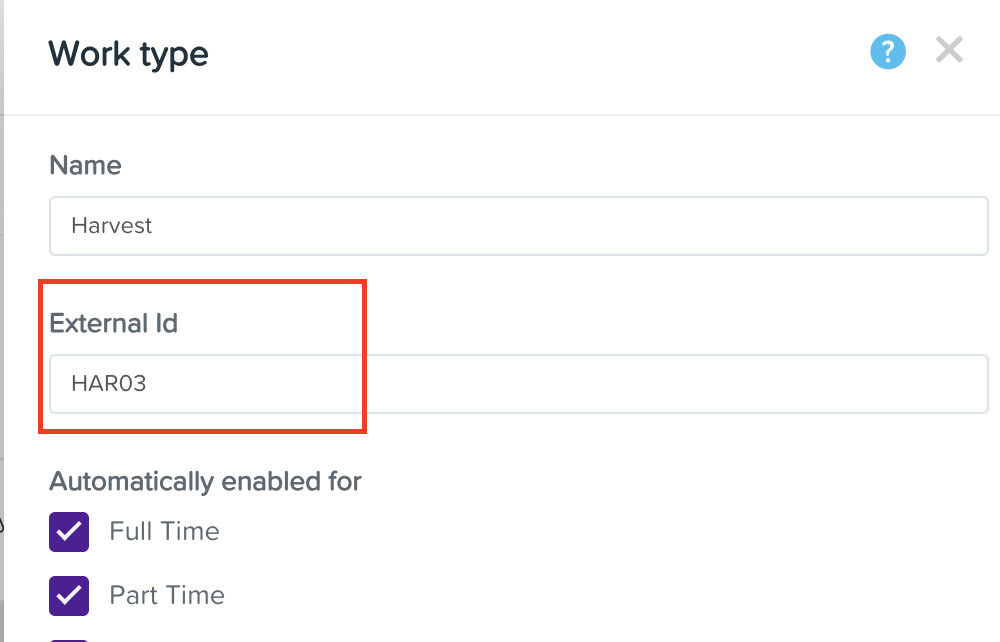
Task: Uncheck the Full Time checkbox
Action: (x=69, y=531)
